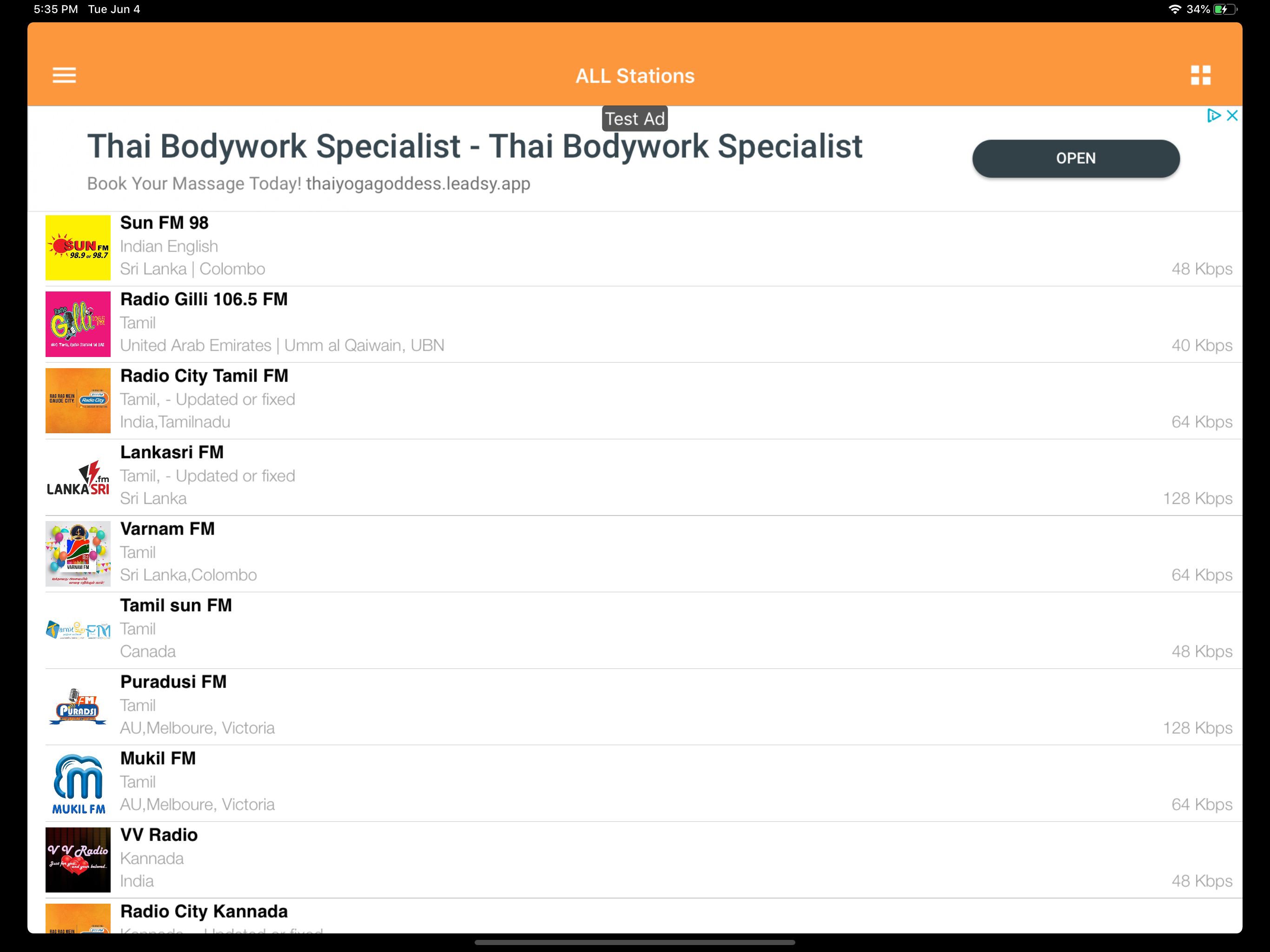Tap the Sun FM 98 logo
The height and width of the screenshot is (952, 1270).
coord(78,247)
